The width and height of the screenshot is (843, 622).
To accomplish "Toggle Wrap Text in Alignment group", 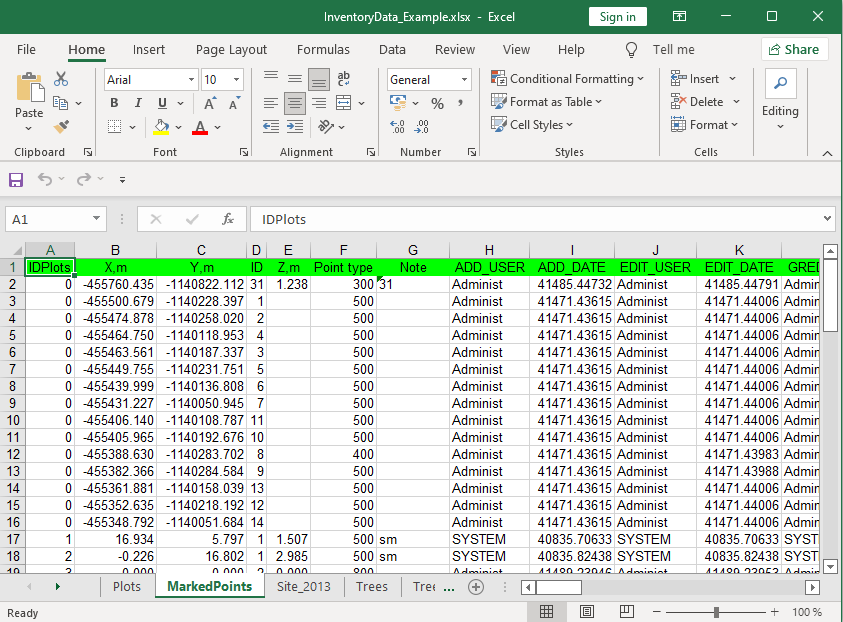I will 344,80.
